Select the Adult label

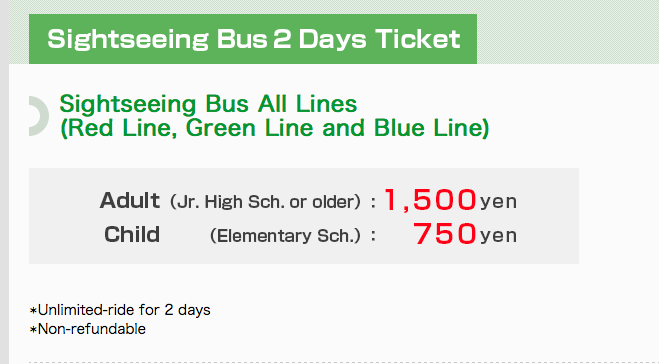[x=129, y=200]
